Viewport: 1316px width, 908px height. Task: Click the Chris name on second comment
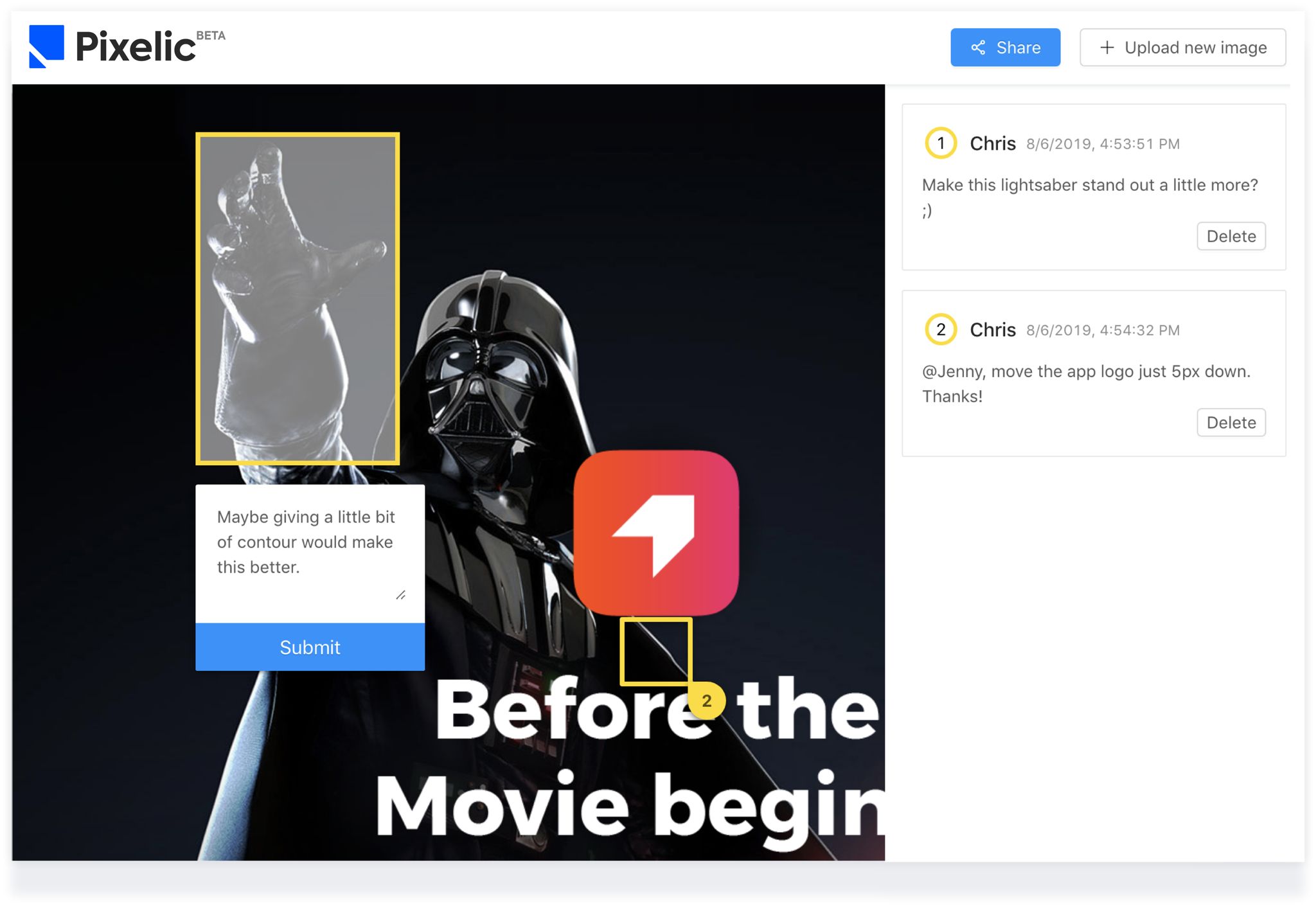[992, 330]
